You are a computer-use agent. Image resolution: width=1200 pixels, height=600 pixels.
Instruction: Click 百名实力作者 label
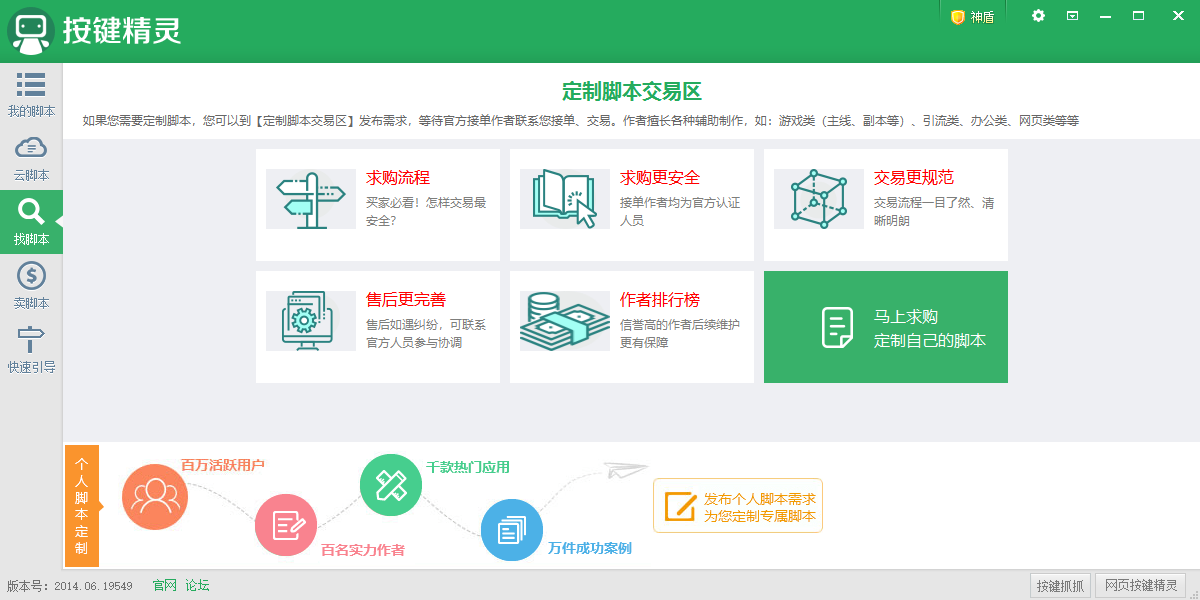(x=363, y=550)
